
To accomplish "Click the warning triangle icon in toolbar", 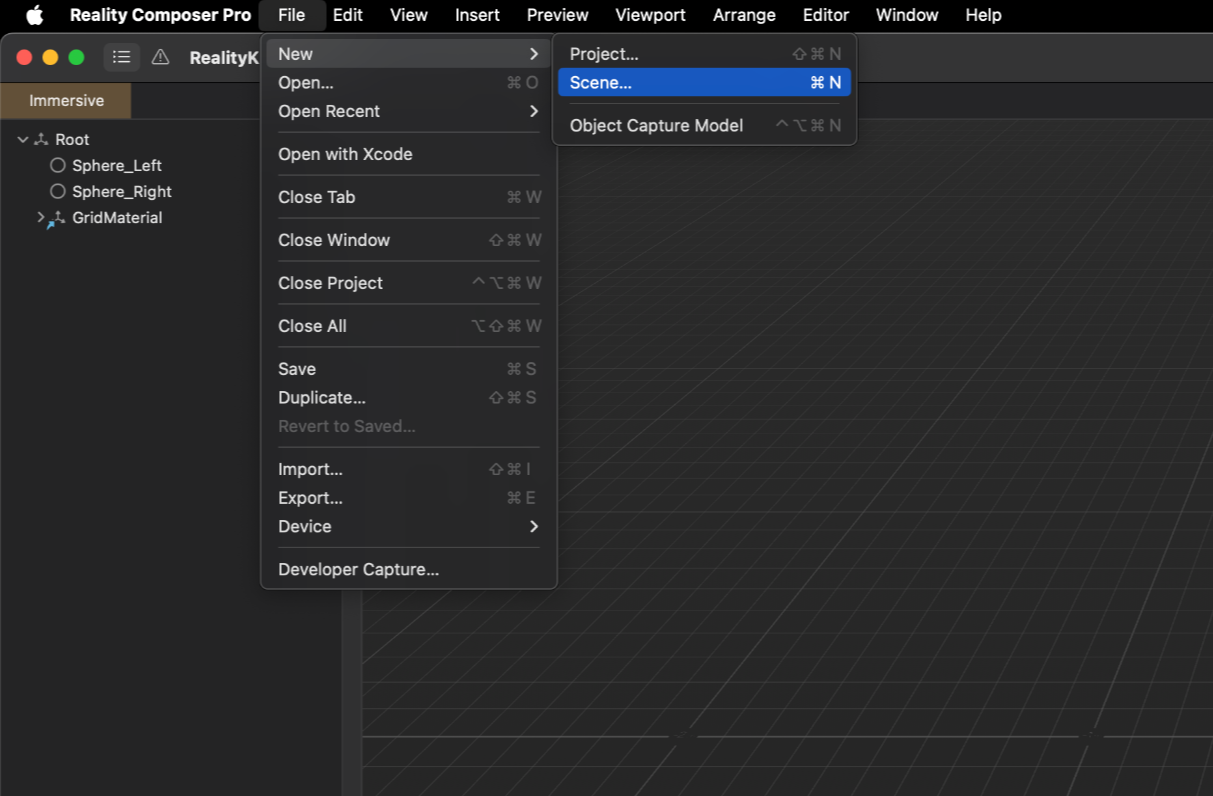I will click(x=160, y=57).
